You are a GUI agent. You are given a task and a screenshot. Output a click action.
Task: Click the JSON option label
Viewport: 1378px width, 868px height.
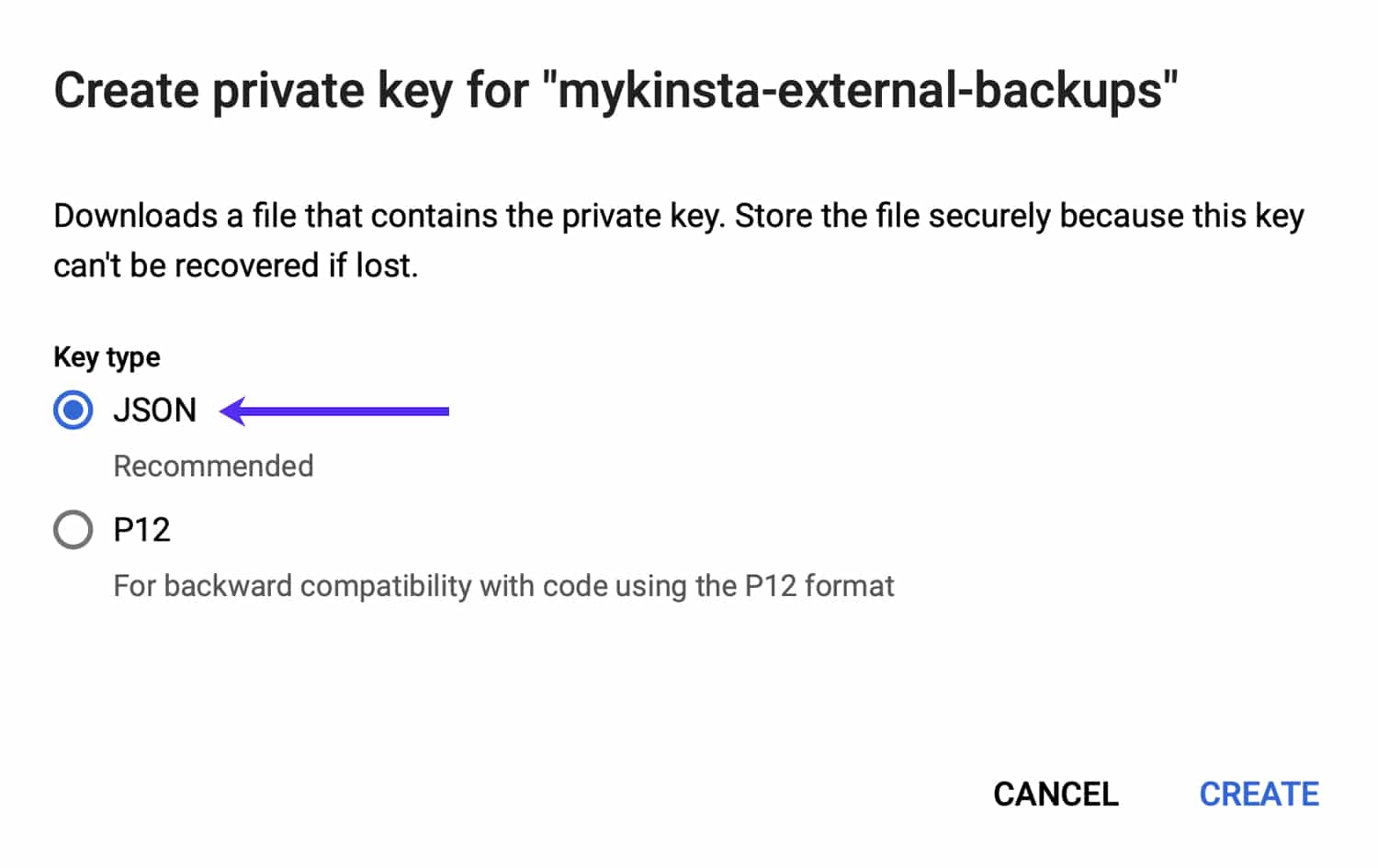point(154,410)
